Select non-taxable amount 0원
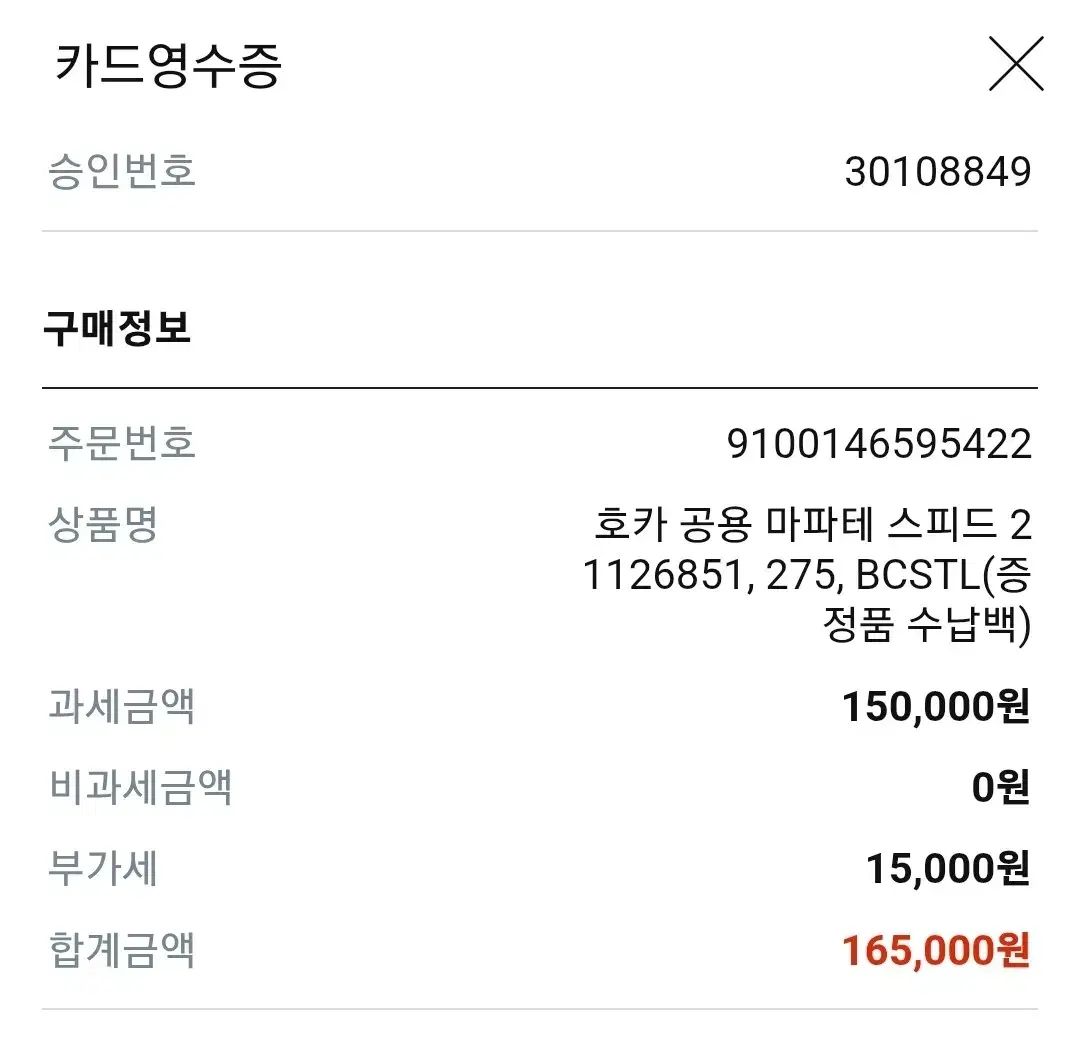1080x1057 pixels. (x=1000, y=789)
